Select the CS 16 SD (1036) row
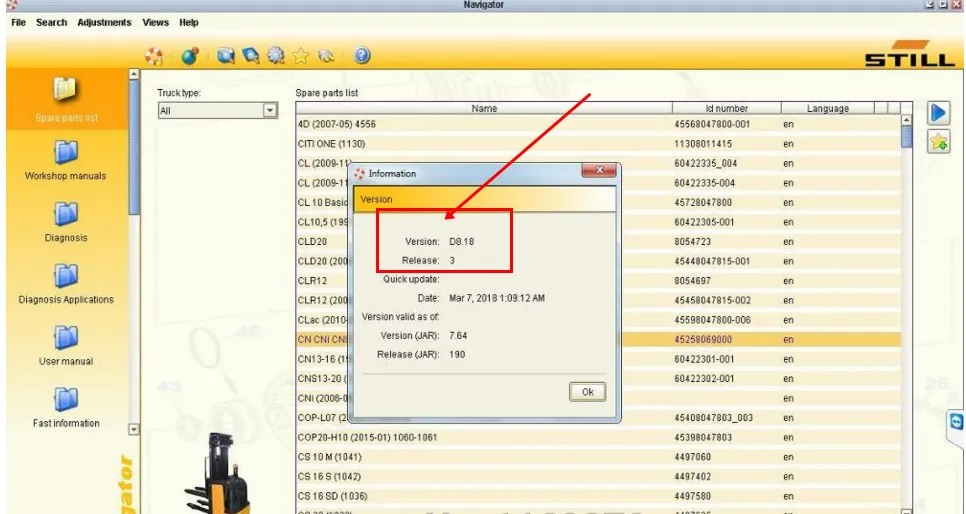966x514 pixels. [598, 496]
